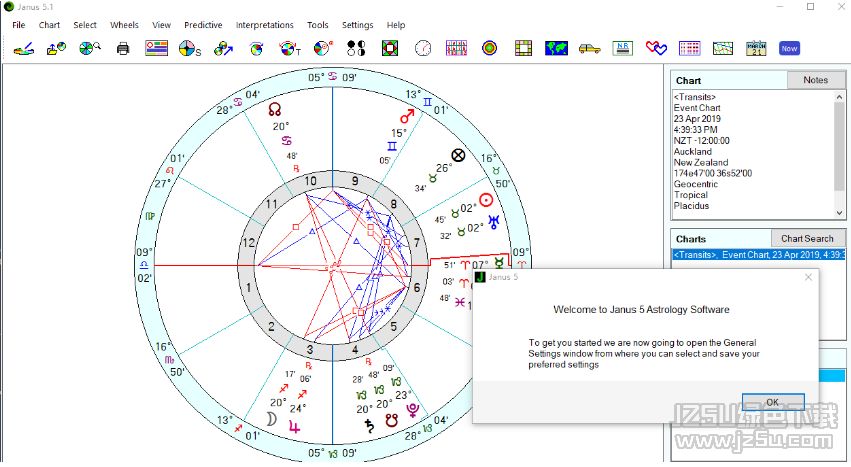
Task: Click the square chart-style diamond icon
Action: [390, 48]
